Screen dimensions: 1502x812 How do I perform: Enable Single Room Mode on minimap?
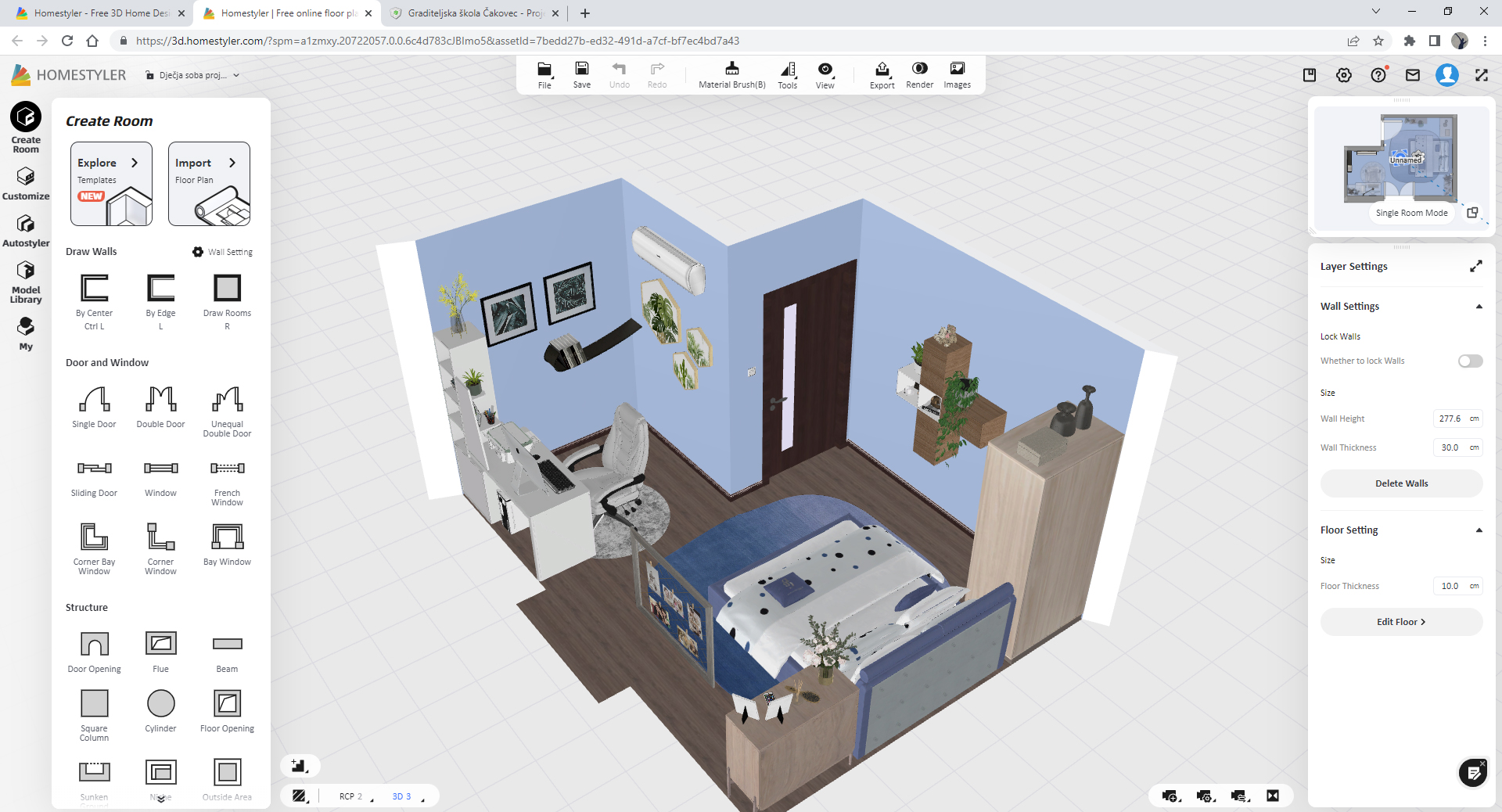coord(1411,213)
